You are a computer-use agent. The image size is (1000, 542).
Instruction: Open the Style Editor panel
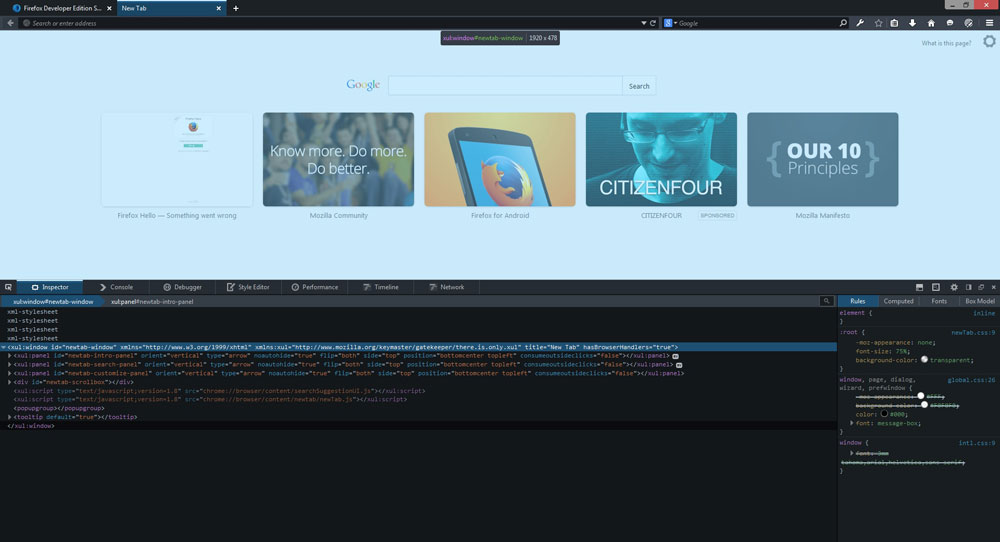[249, 287]
